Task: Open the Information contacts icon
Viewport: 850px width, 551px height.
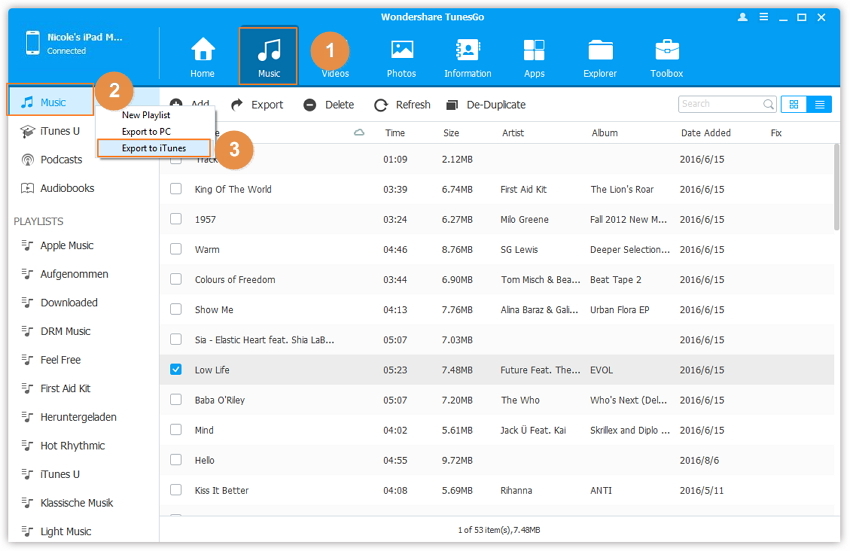Action: (467, 52)
